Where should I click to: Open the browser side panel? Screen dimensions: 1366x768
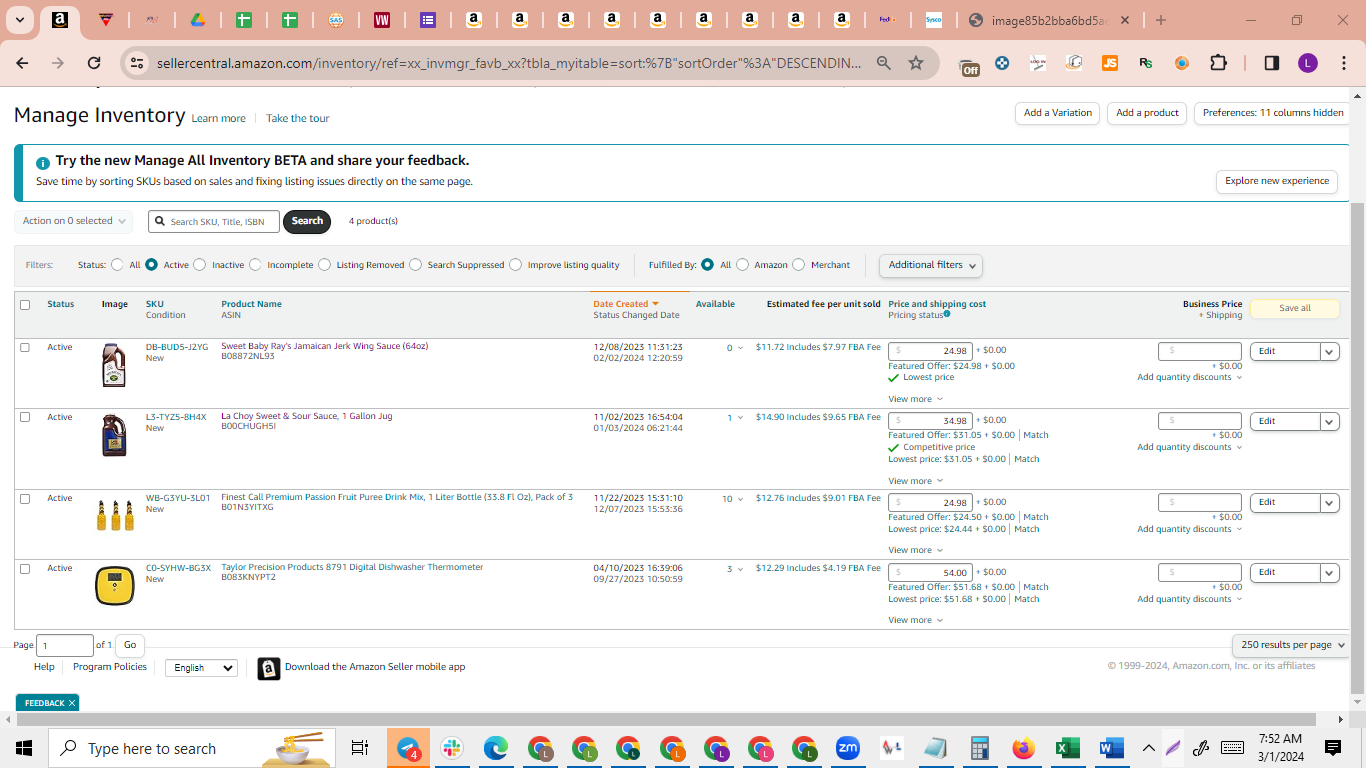coord(1272,63)
